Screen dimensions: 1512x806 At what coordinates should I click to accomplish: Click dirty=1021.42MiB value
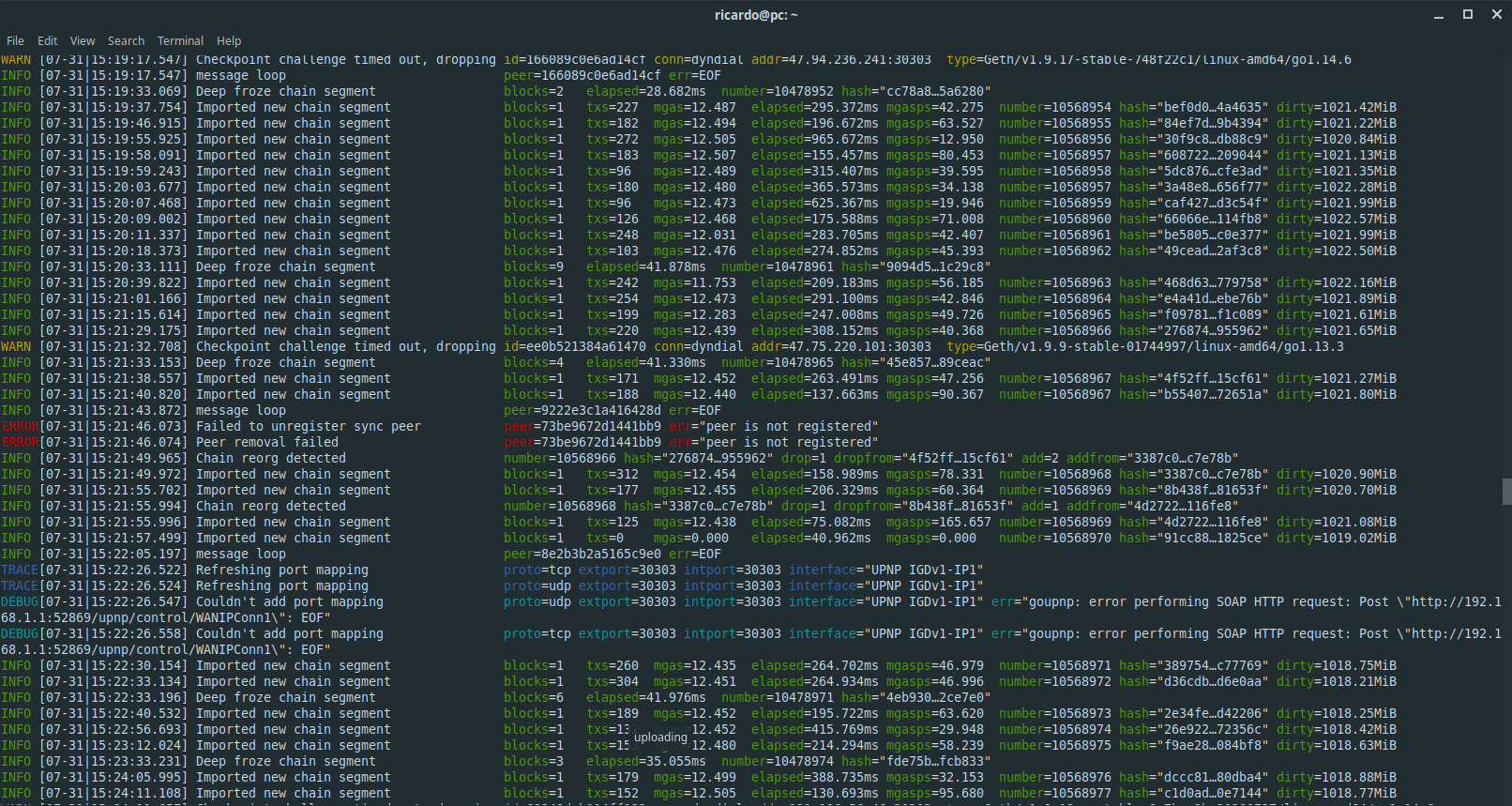pyautogui.click(x=1337, y=107)
